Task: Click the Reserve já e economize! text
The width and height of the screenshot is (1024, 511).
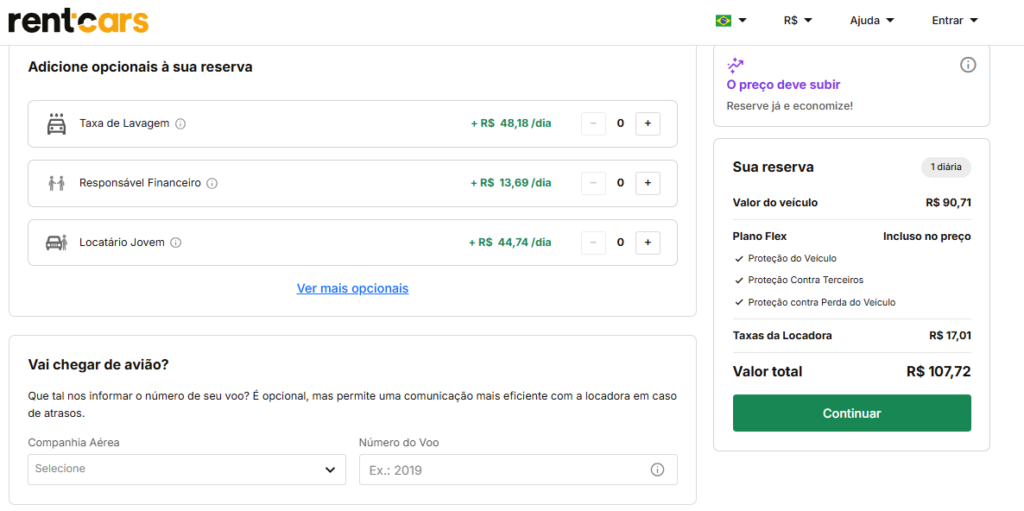Action: pos(790,105)
